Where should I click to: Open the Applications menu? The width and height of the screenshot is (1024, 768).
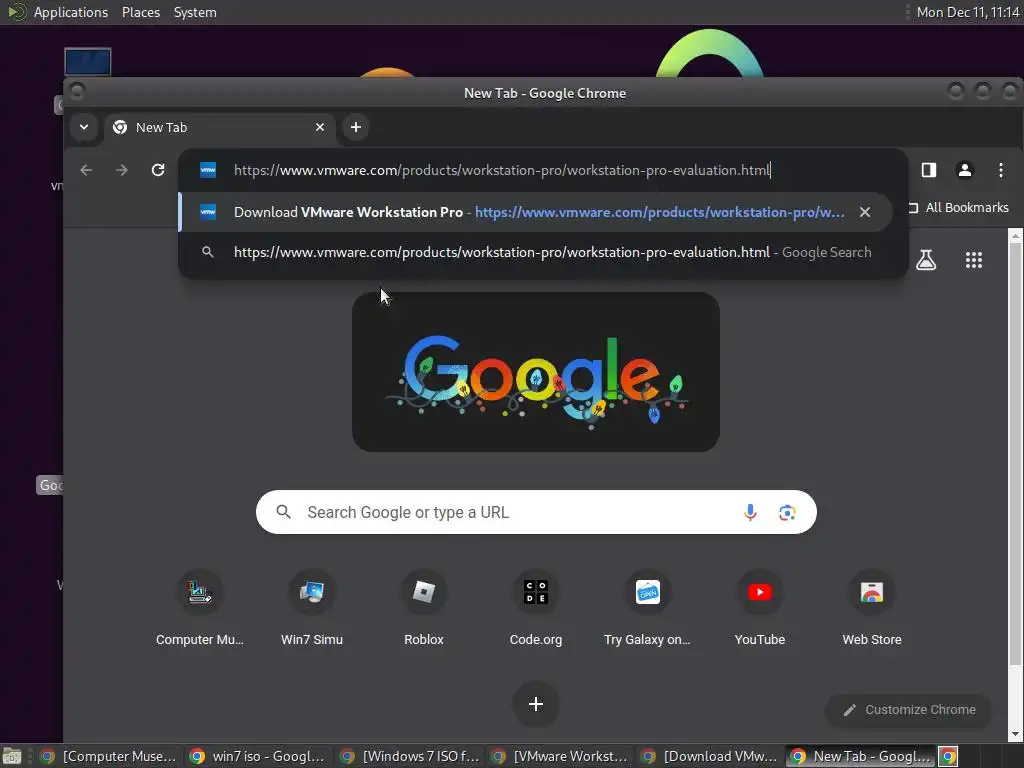tap(71, 12)
